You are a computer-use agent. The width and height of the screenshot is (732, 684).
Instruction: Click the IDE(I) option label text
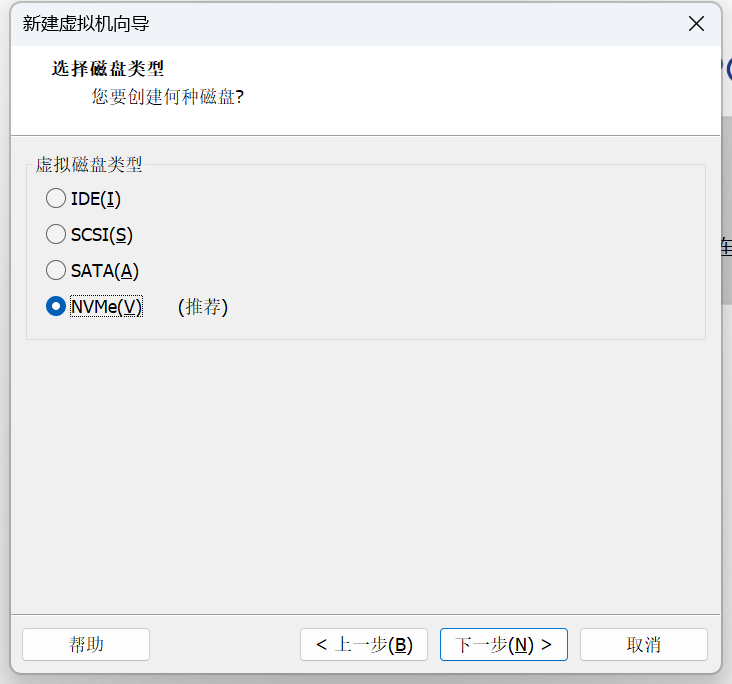tap(96, 199)
